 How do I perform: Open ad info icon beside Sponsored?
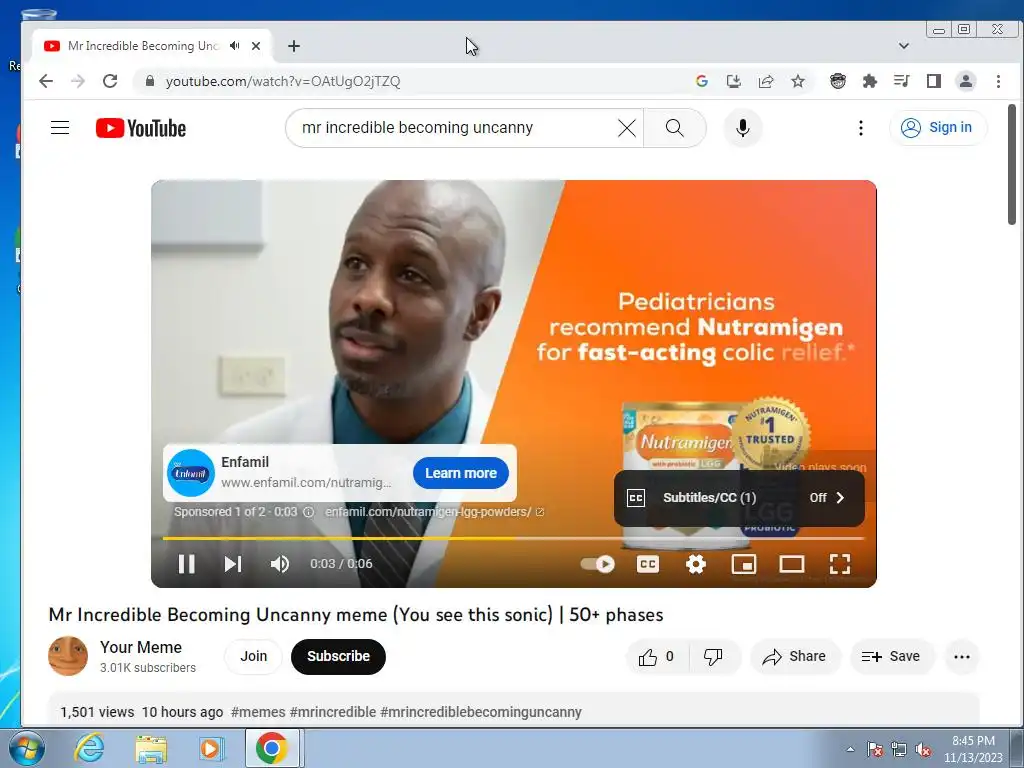point(309,512)
